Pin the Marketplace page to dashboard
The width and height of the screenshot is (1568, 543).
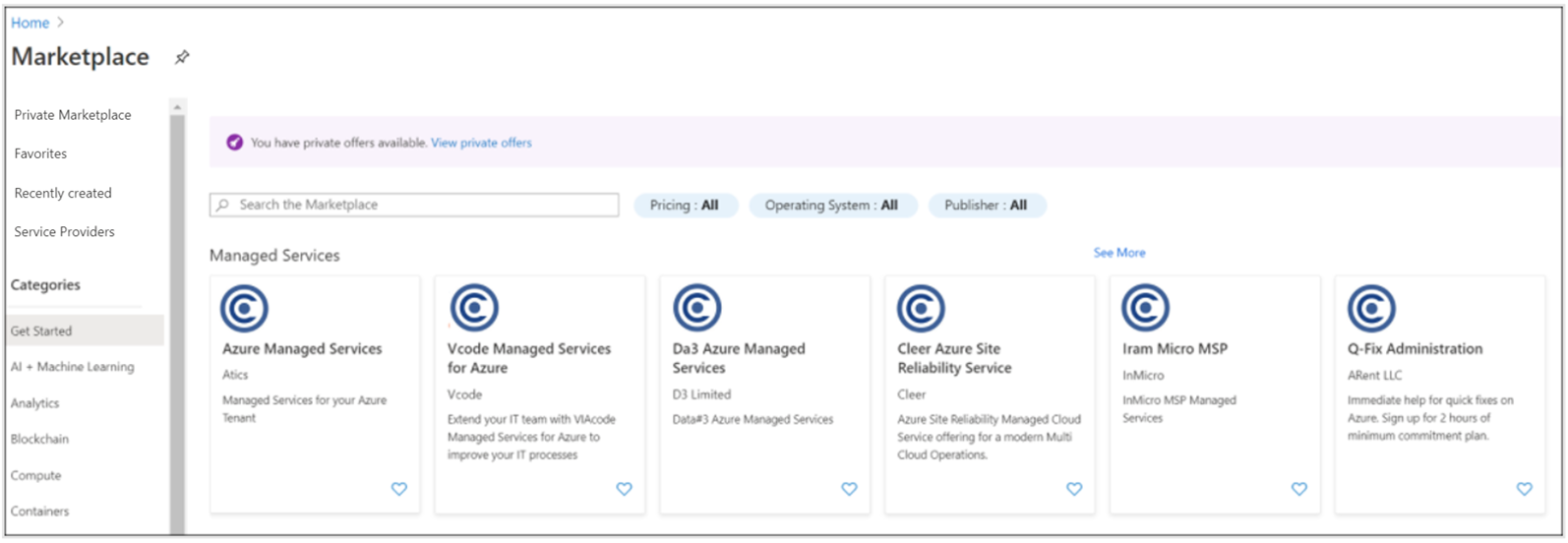[x=182, y=58]
